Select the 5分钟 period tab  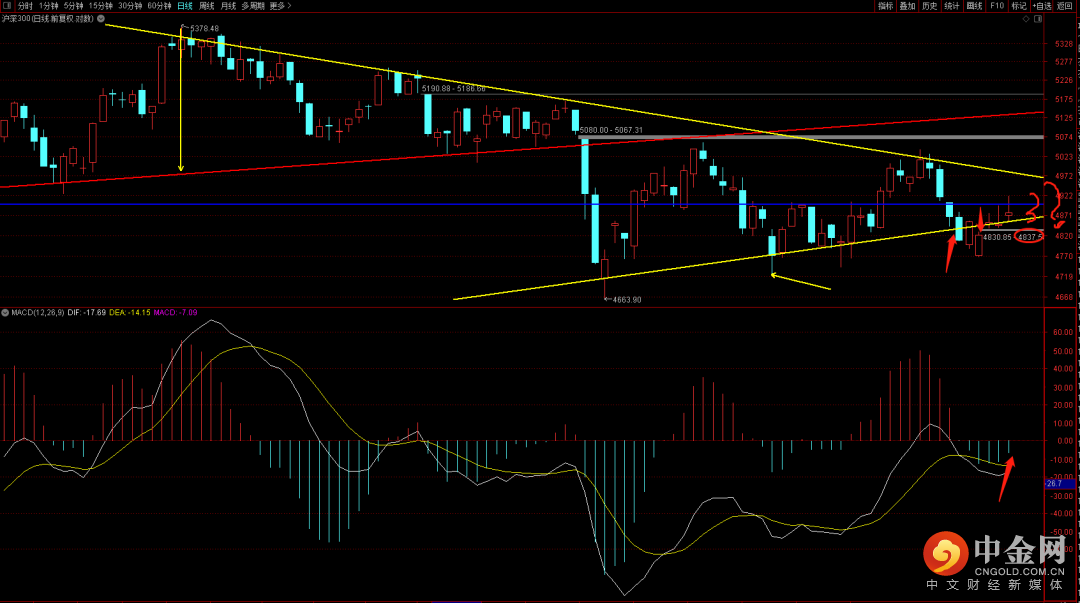pos(73,6)
